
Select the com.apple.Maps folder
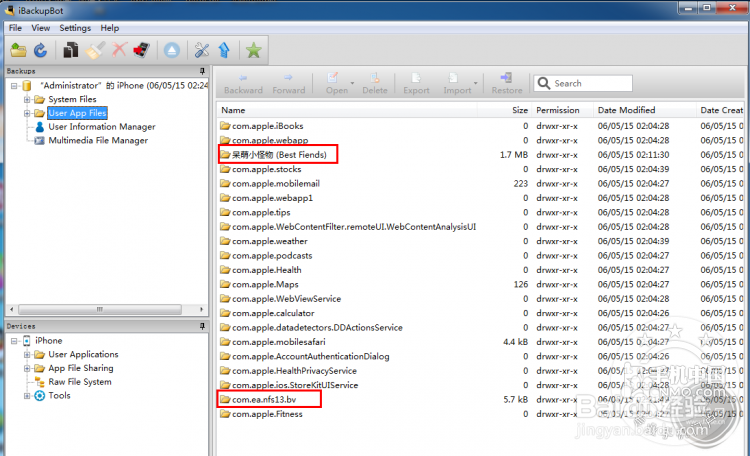pyautogui.click(x=265, y=284)
